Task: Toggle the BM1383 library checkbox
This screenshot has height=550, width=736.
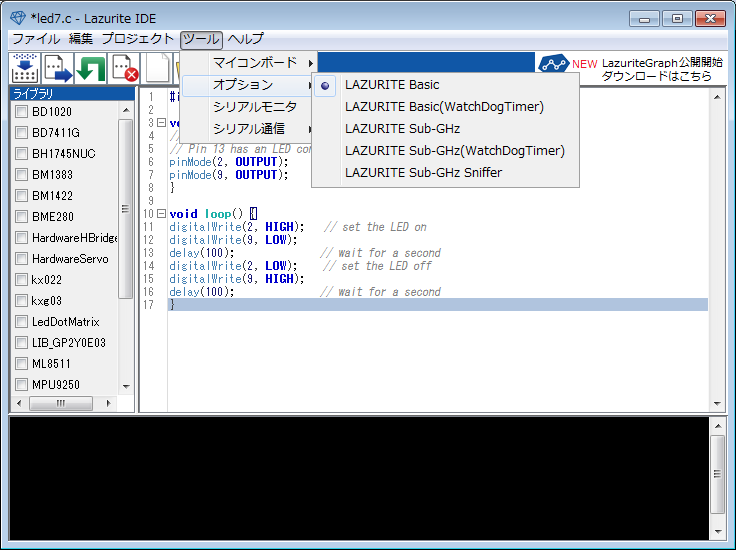Action: pos(21,175)
